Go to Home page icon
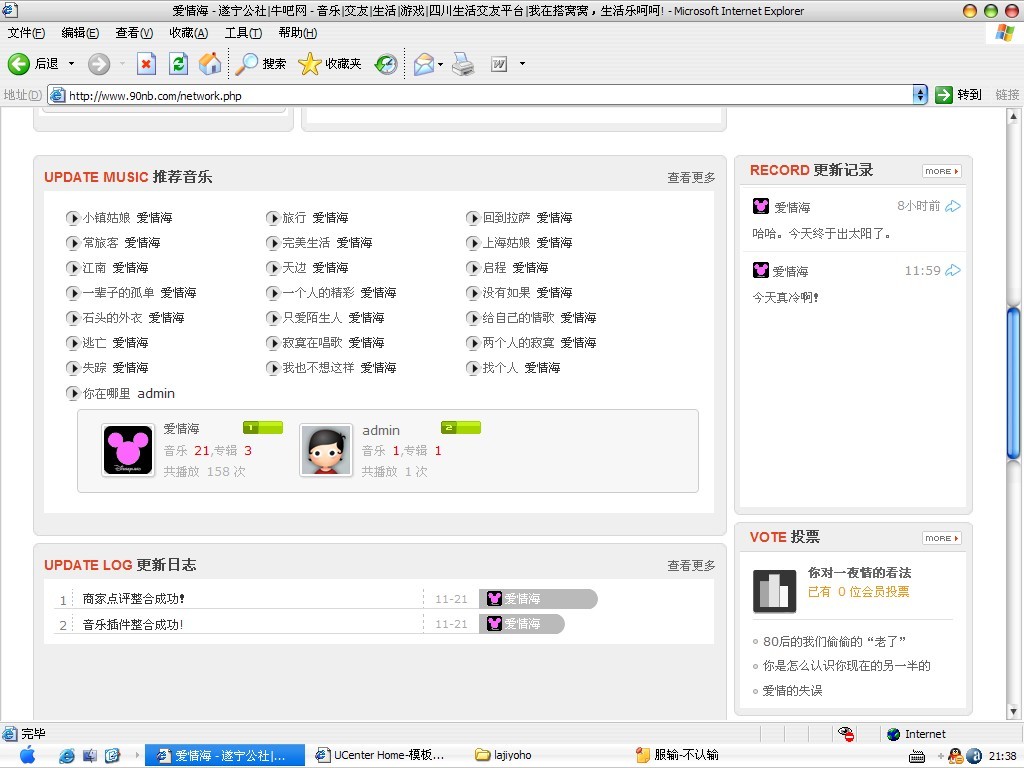The height and width of the screenshot is (768, 1024). tap(210, 63)
